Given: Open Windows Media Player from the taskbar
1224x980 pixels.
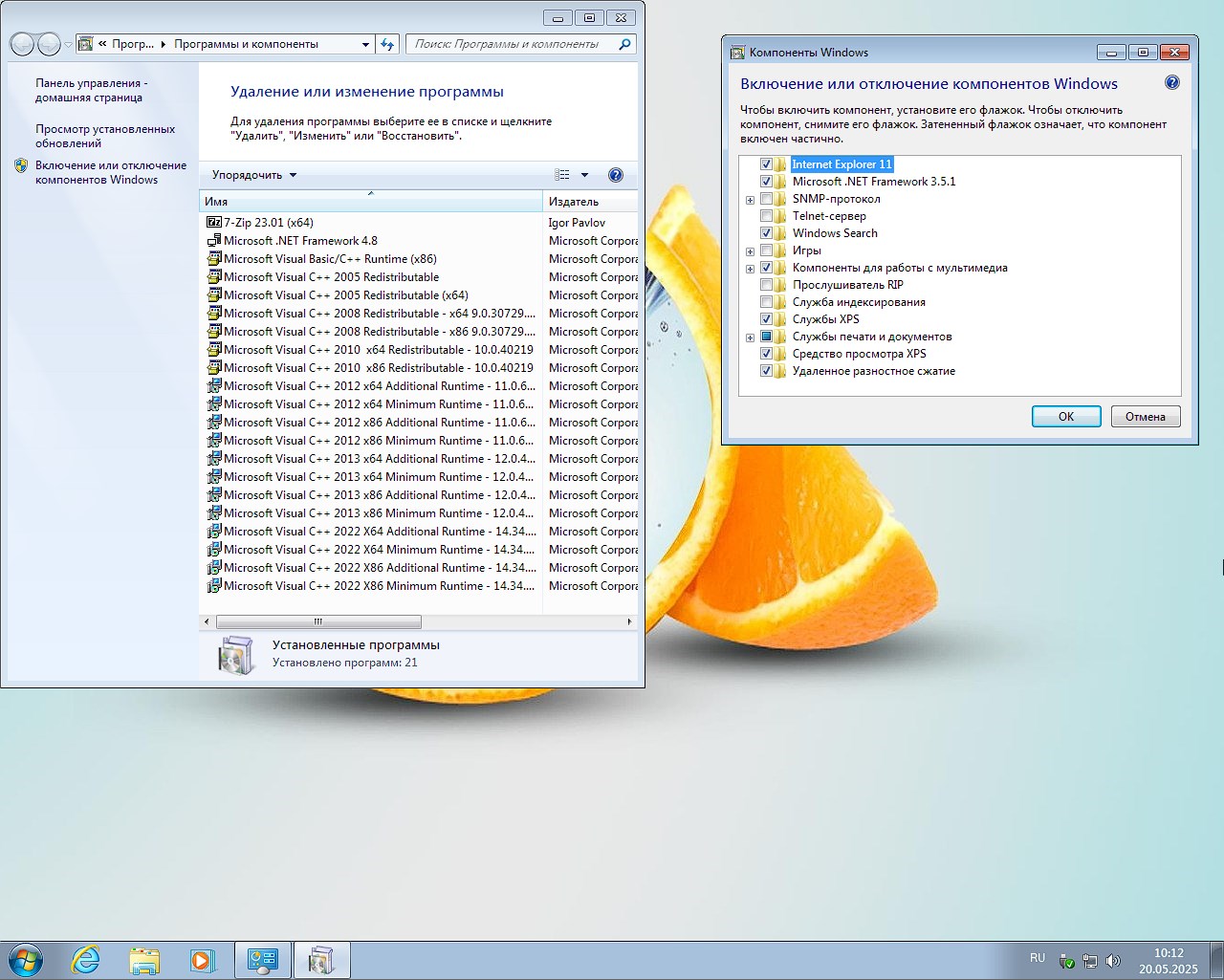Looking at the screenshot, I should point(202,960).
